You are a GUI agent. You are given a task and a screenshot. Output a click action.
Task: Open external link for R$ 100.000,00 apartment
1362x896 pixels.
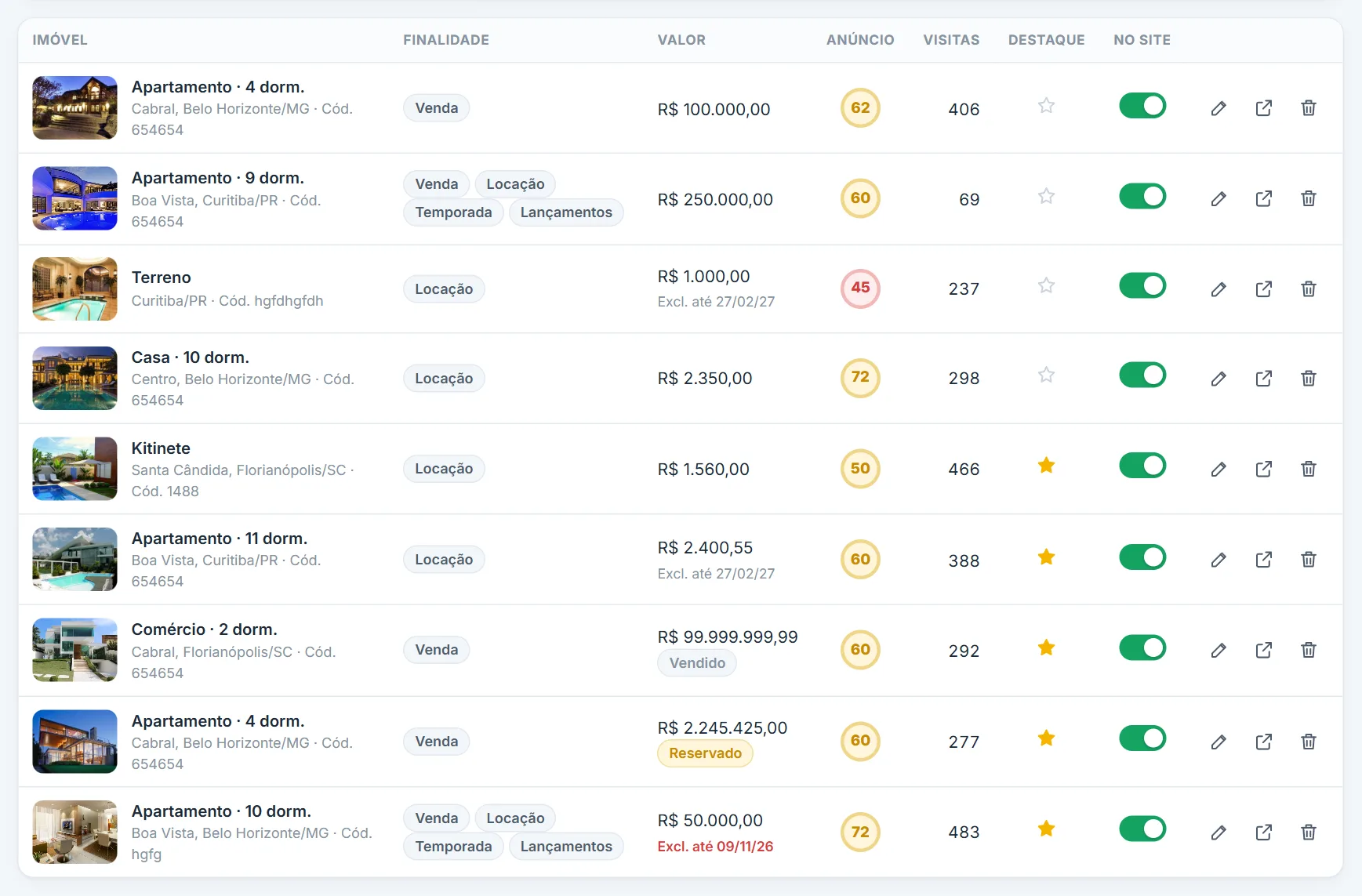[x=1263, y=108]
